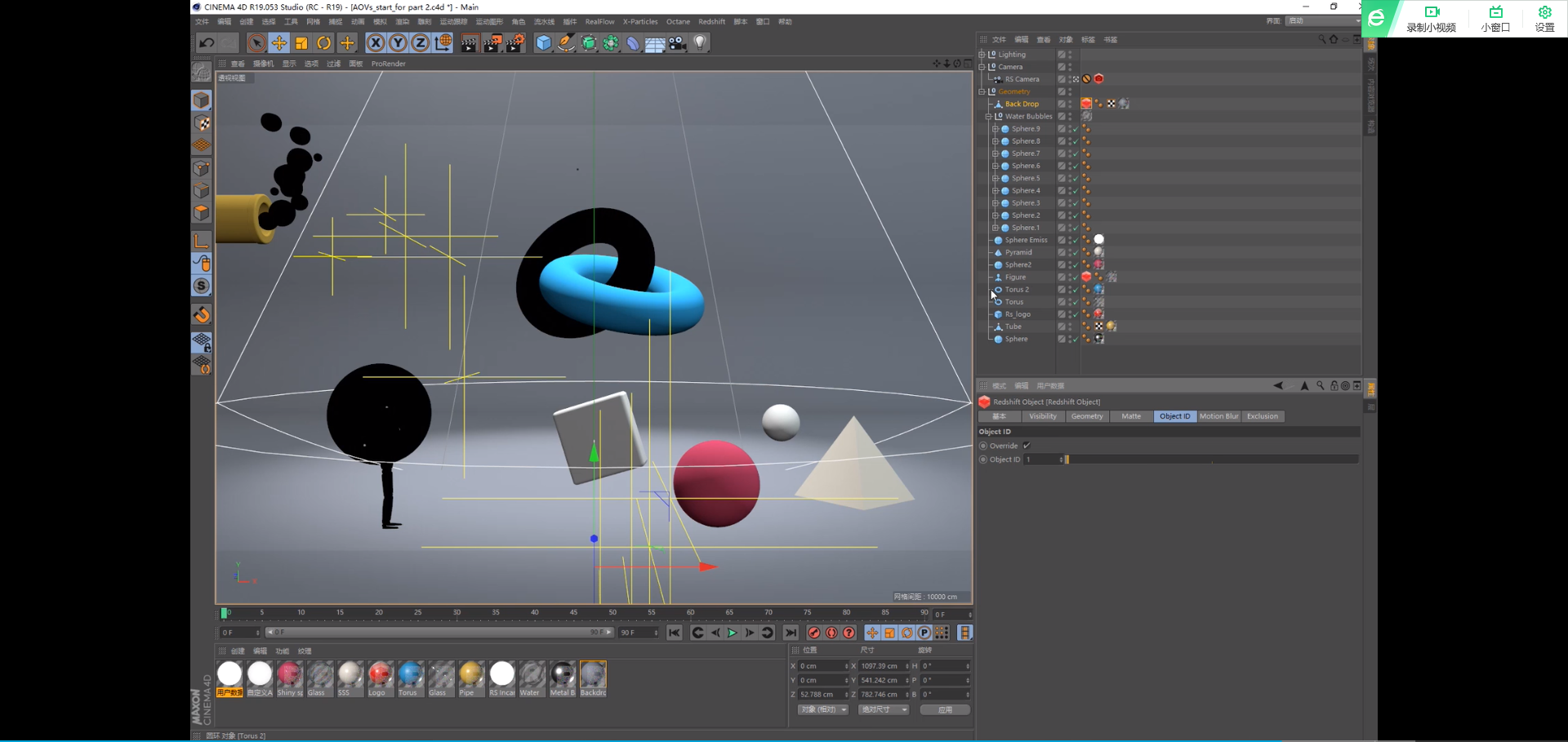Toggle the enable checkmark for Pyramid object
Screen dimensions: 1568x742
[1074, 252]
